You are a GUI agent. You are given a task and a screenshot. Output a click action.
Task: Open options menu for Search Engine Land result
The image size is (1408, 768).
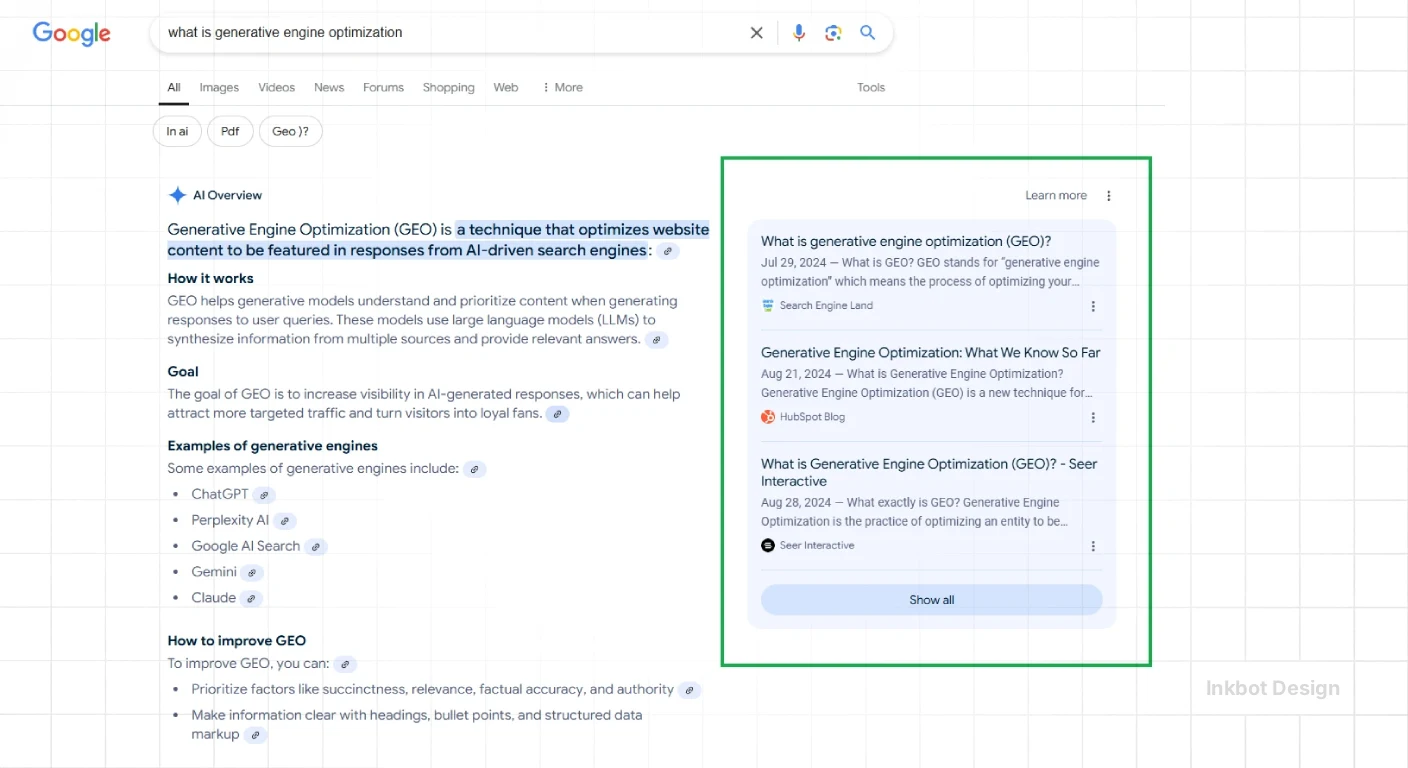coord(1093,307)
